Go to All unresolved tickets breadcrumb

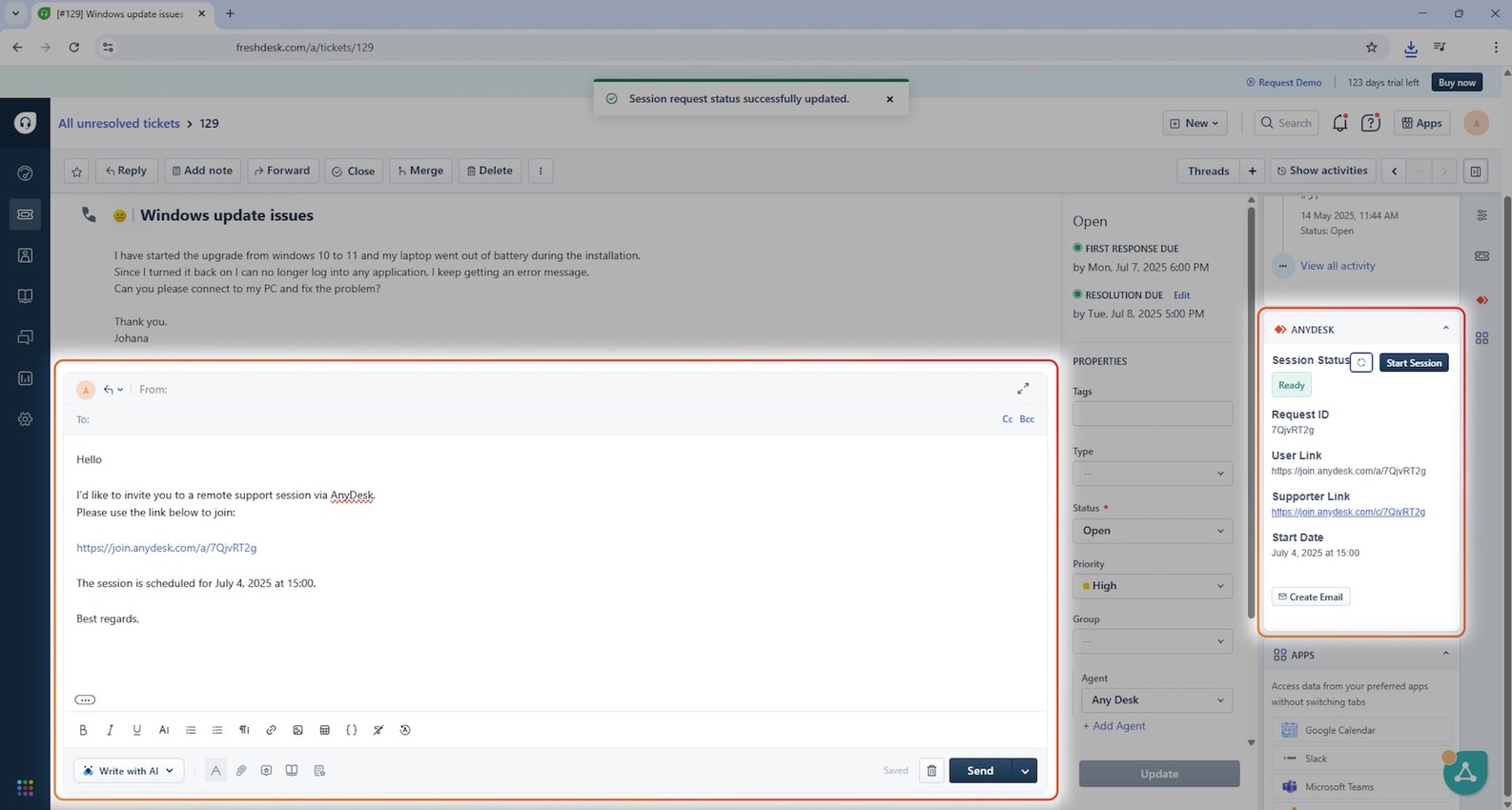click(119, 123)
